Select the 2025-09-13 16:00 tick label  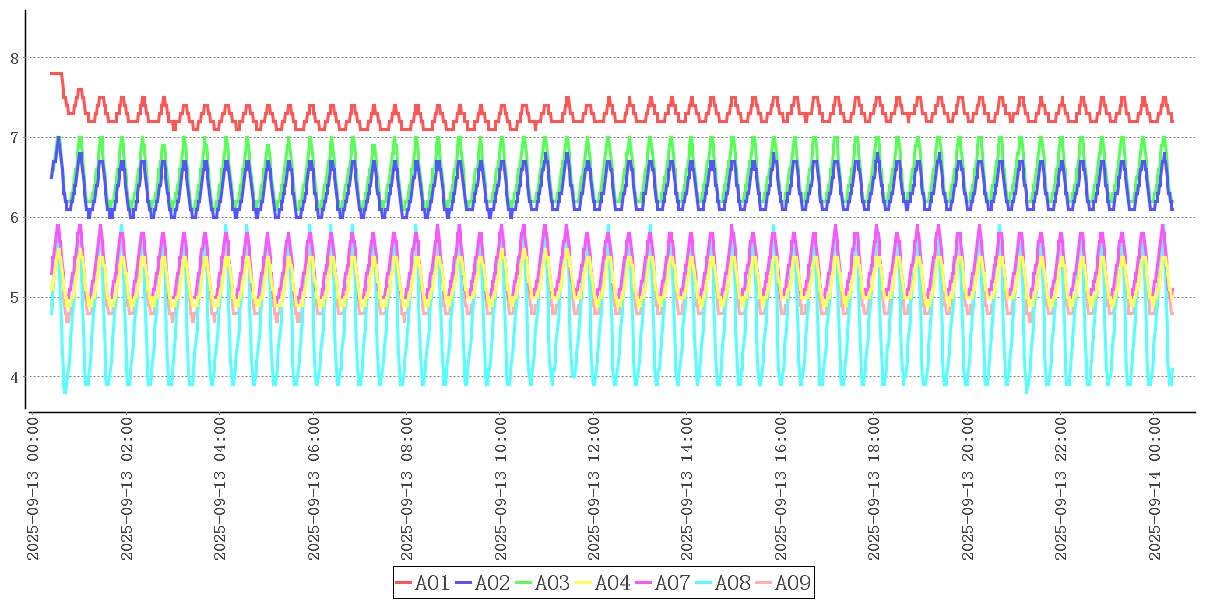click(x=781, y=490)
